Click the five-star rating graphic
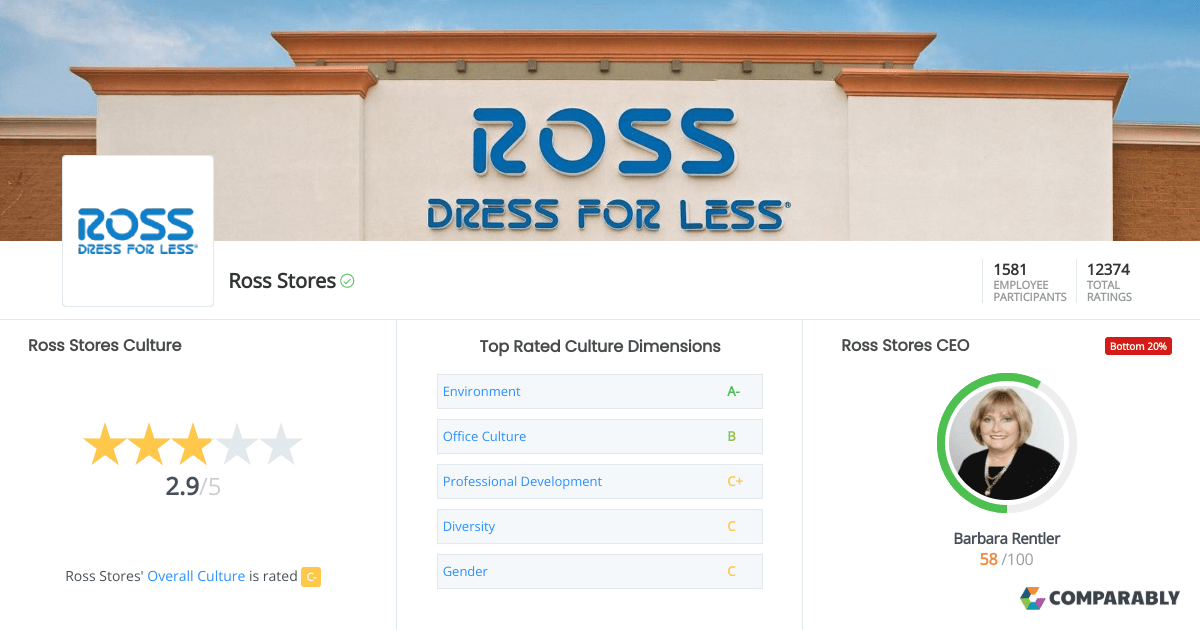The image size is (1200, 630). (192, 445)
